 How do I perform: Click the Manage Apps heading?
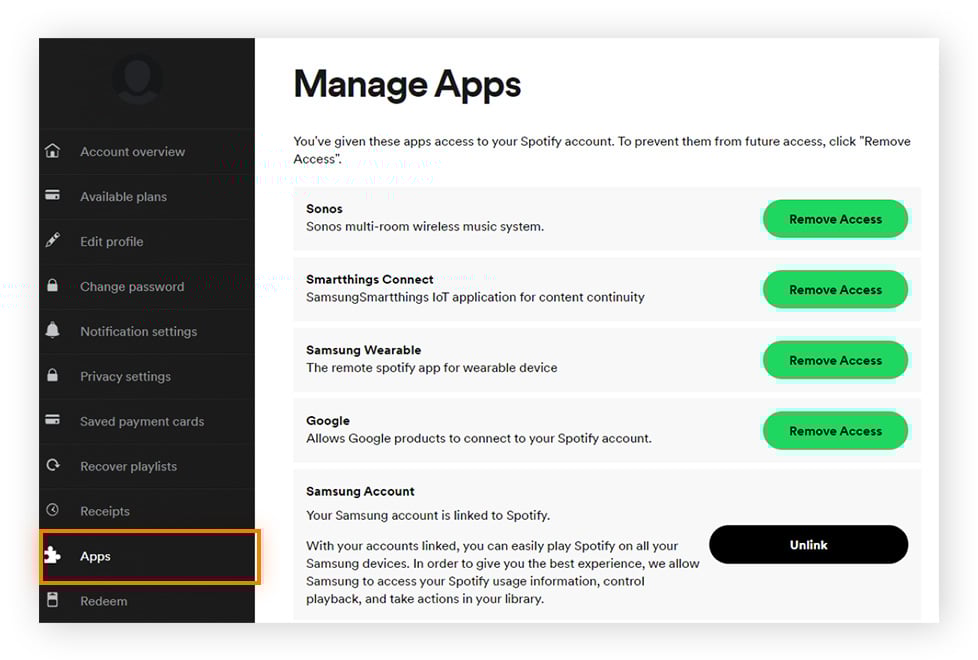[x=407, y=85]
